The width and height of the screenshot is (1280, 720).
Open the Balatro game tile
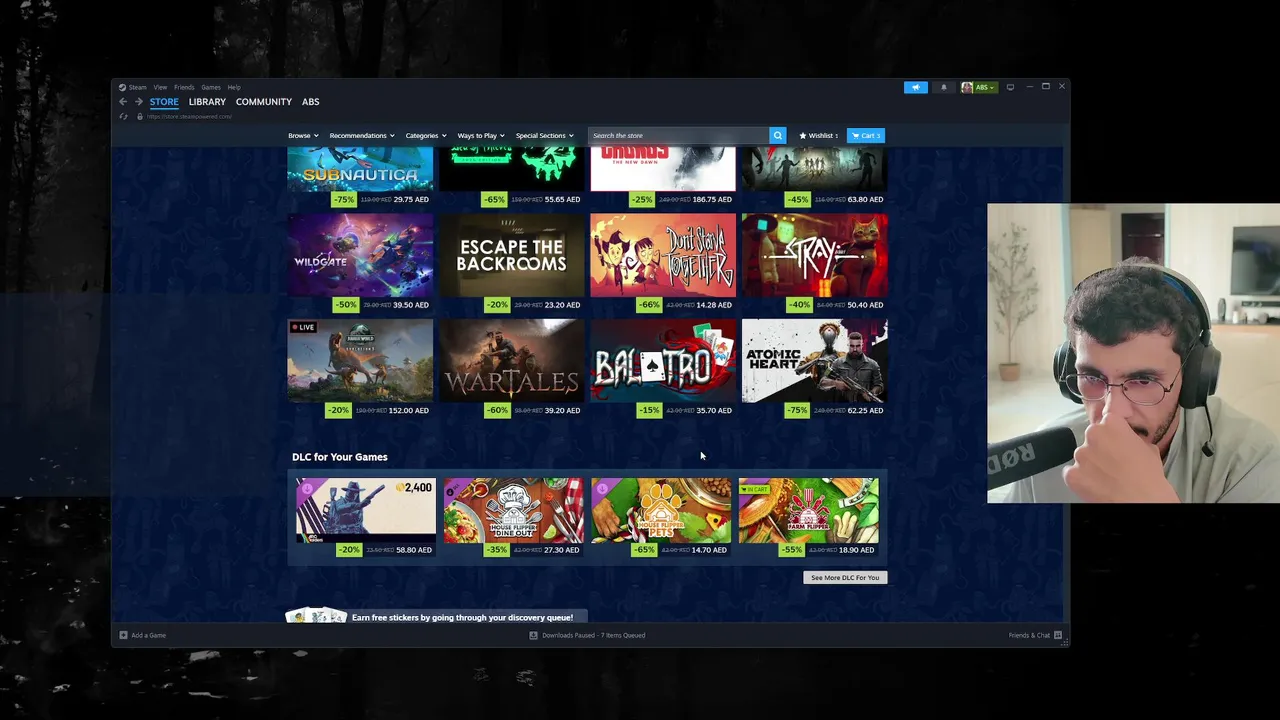pos(663,361)
